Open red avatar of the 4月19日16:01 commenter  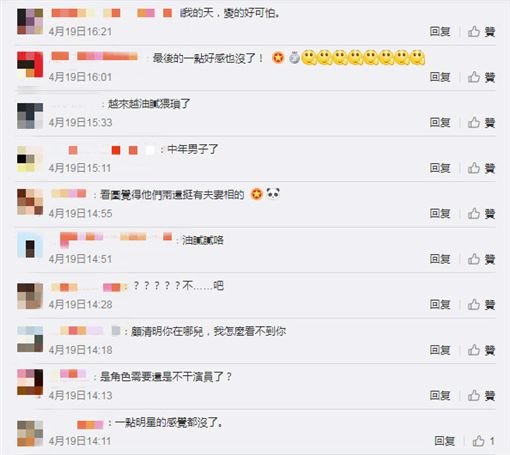30,65
